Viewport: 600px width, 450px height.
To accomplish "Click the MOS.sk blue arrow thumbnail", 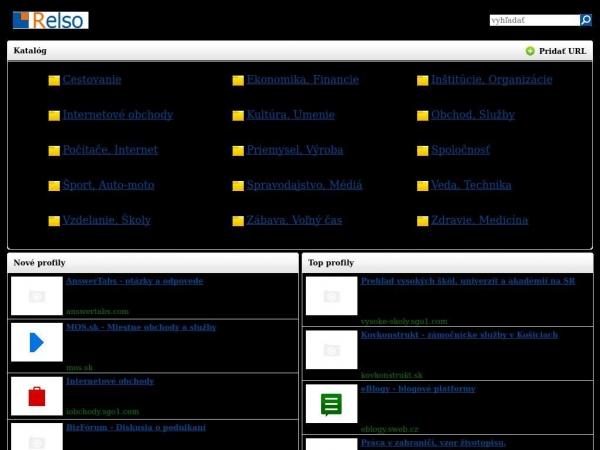I will [x=37, y=342].
